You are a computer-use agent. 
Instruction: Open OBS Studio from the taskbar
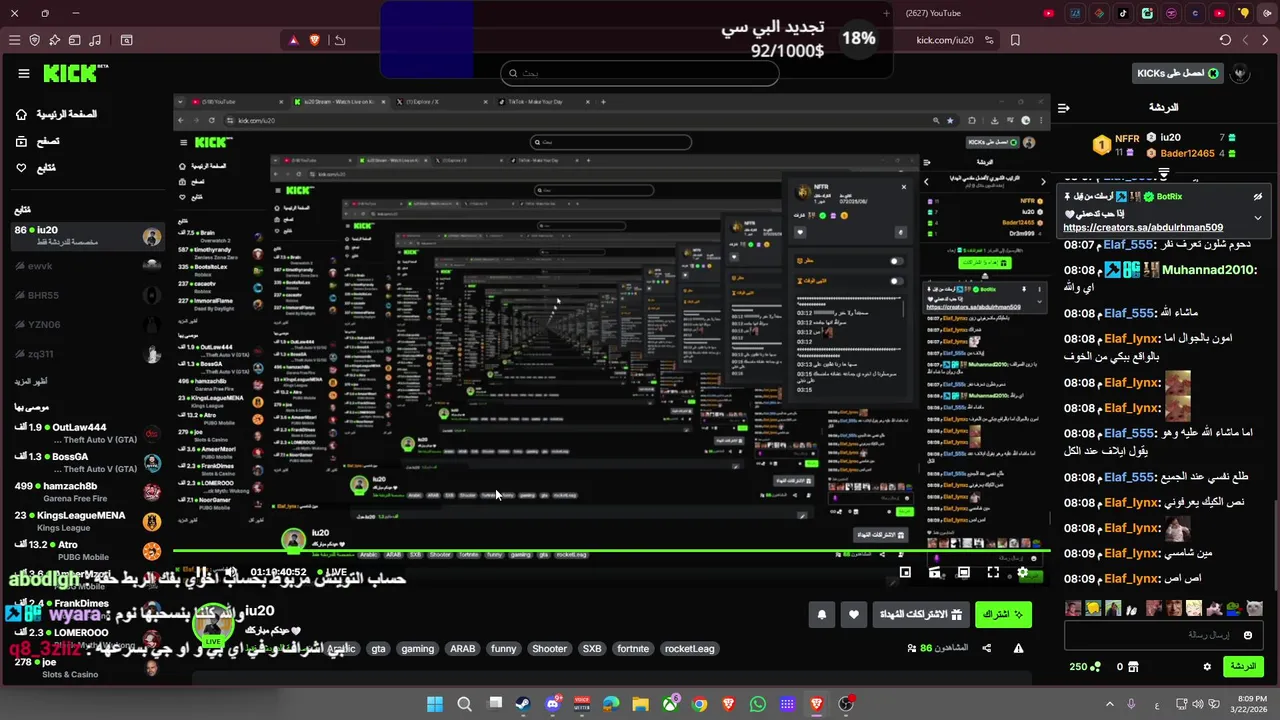846,704
